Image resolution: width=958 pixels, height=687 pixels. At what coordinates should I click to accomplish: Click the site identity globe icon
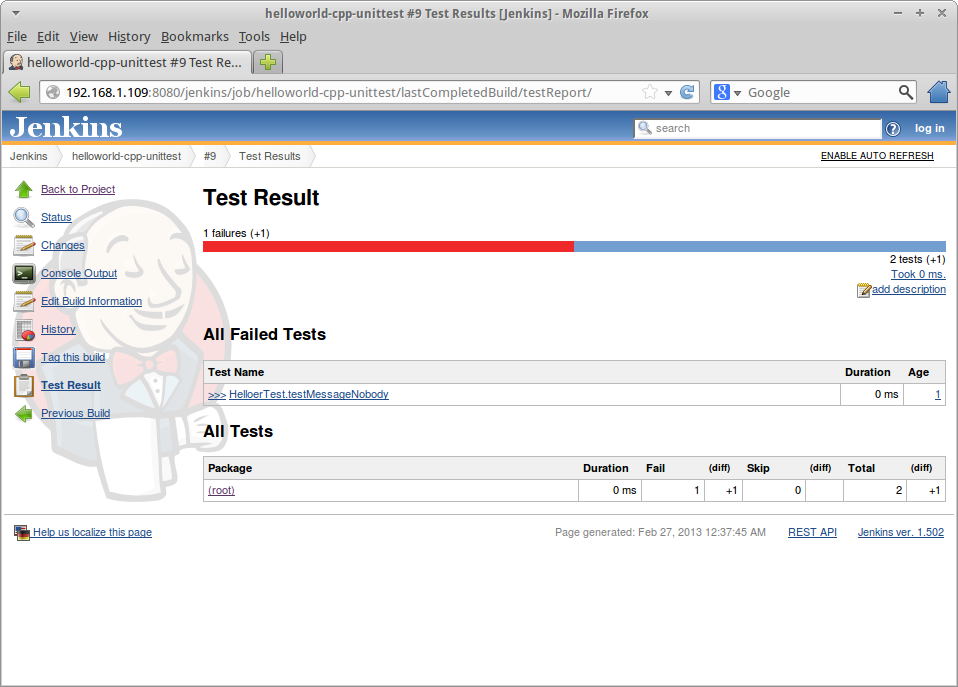click(53, 92)
